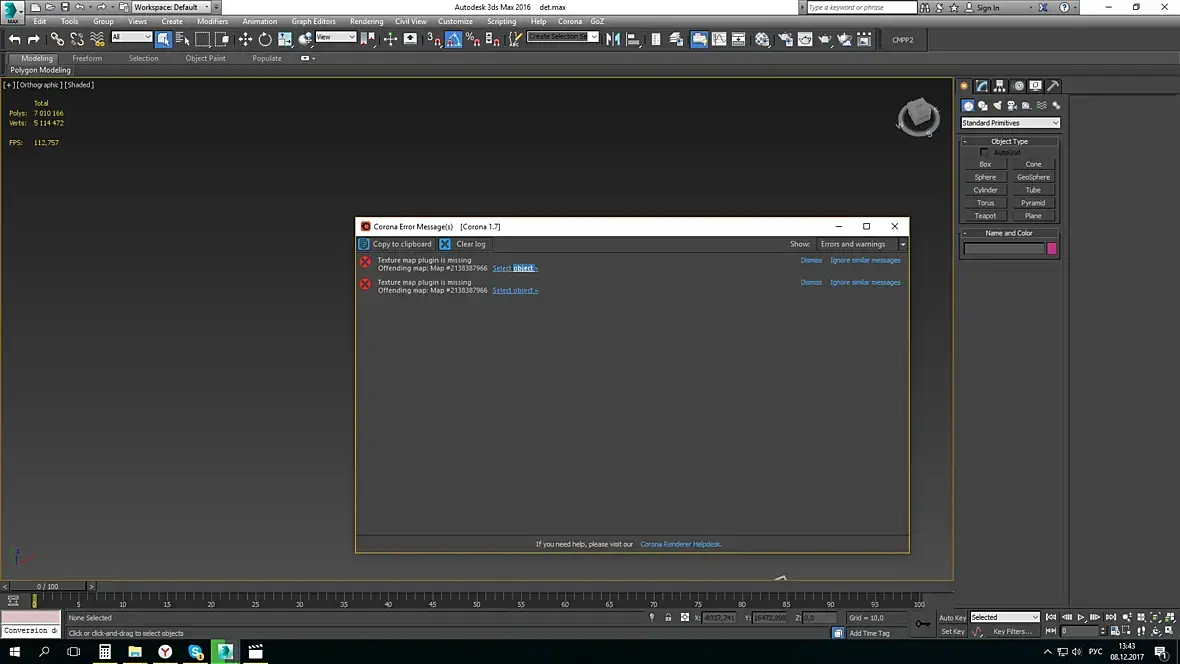1180x664 pixels.
Task: Choose Rectangular Selection Region tool
Action: pos(202,39)
